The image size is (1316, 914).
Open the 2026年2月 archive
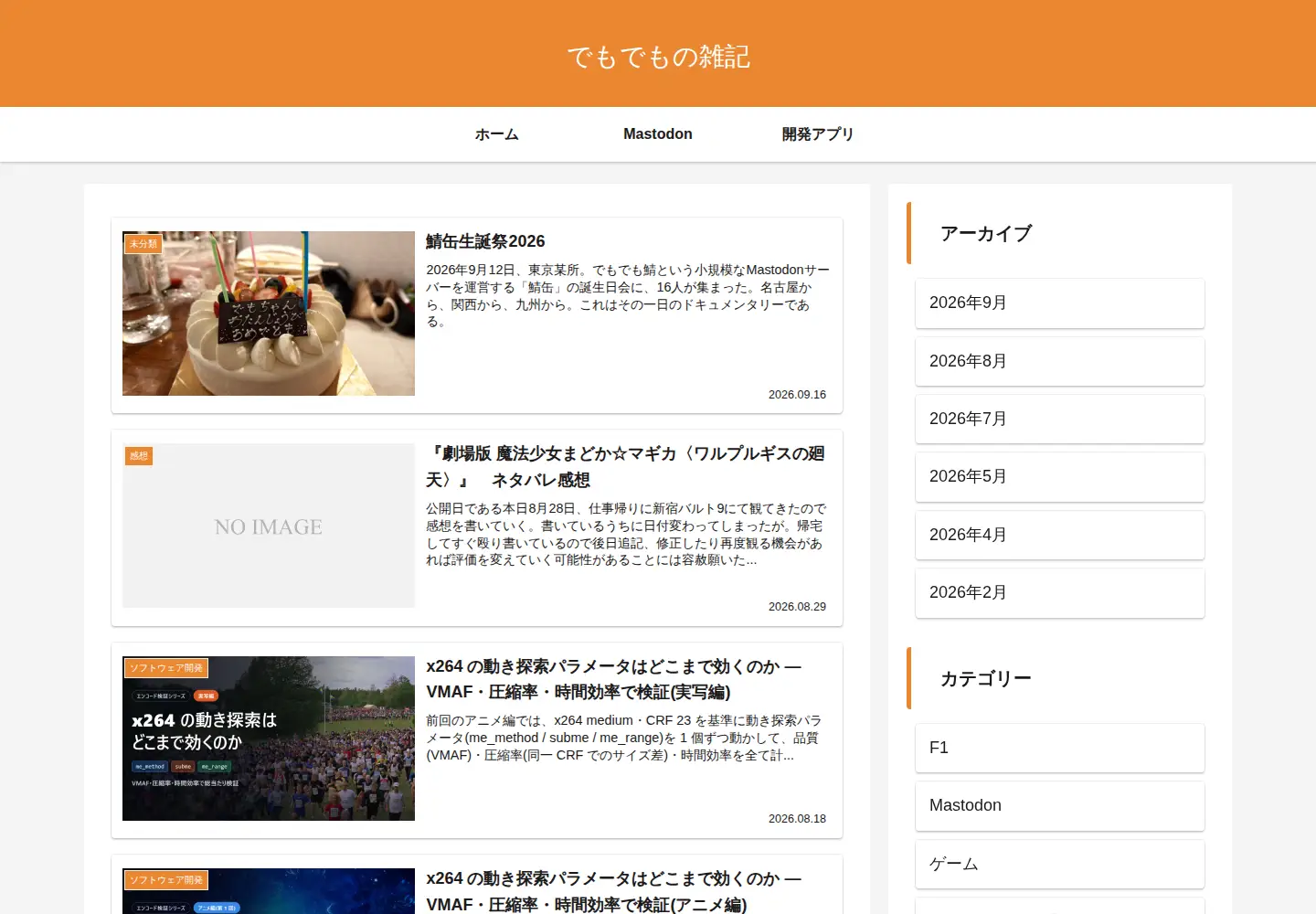(1060, 592)
